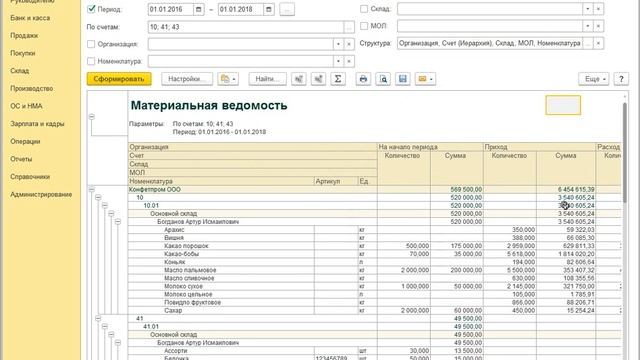Open report variants copy icon
Viewport: 640px width, 360px height.
click(228, 79)
